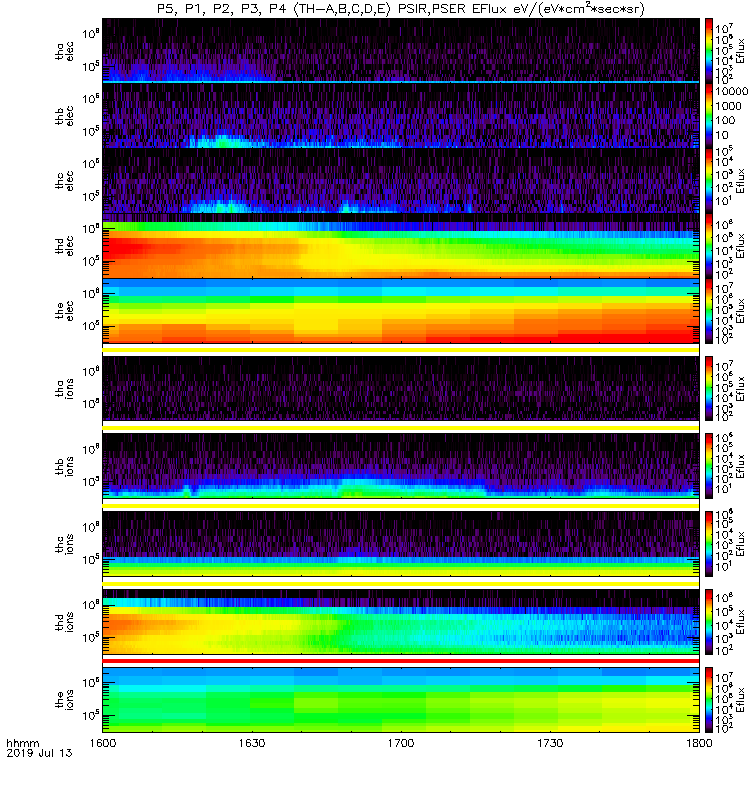The height and width of the screenshot is (800, 750).
Task: Click the tha ions color scale bar
Action: [x=709, y=389]
